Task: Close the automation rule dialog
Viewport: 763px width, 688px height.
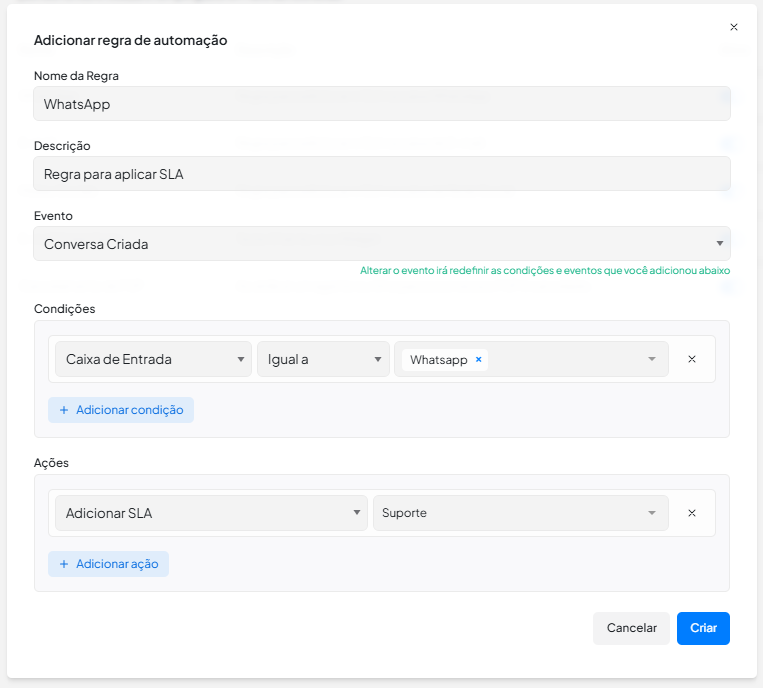Action: pyautogui.click(x=734, y=28)
